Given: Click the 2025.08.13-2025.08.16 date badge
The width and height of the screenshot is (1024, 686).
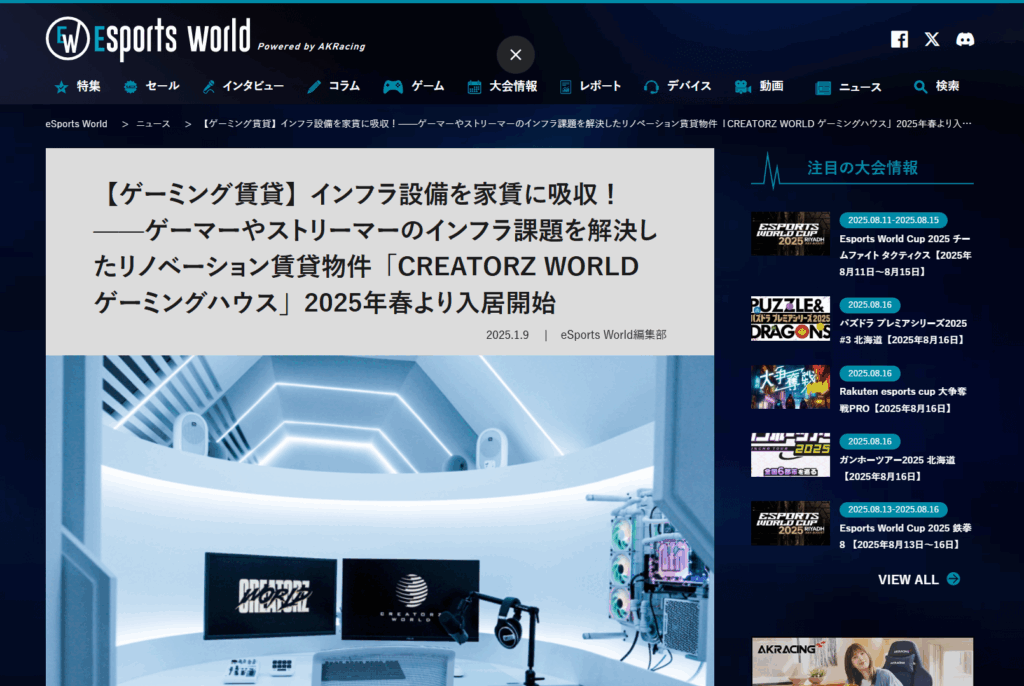Looking at the screenshot, I should 893,510.
